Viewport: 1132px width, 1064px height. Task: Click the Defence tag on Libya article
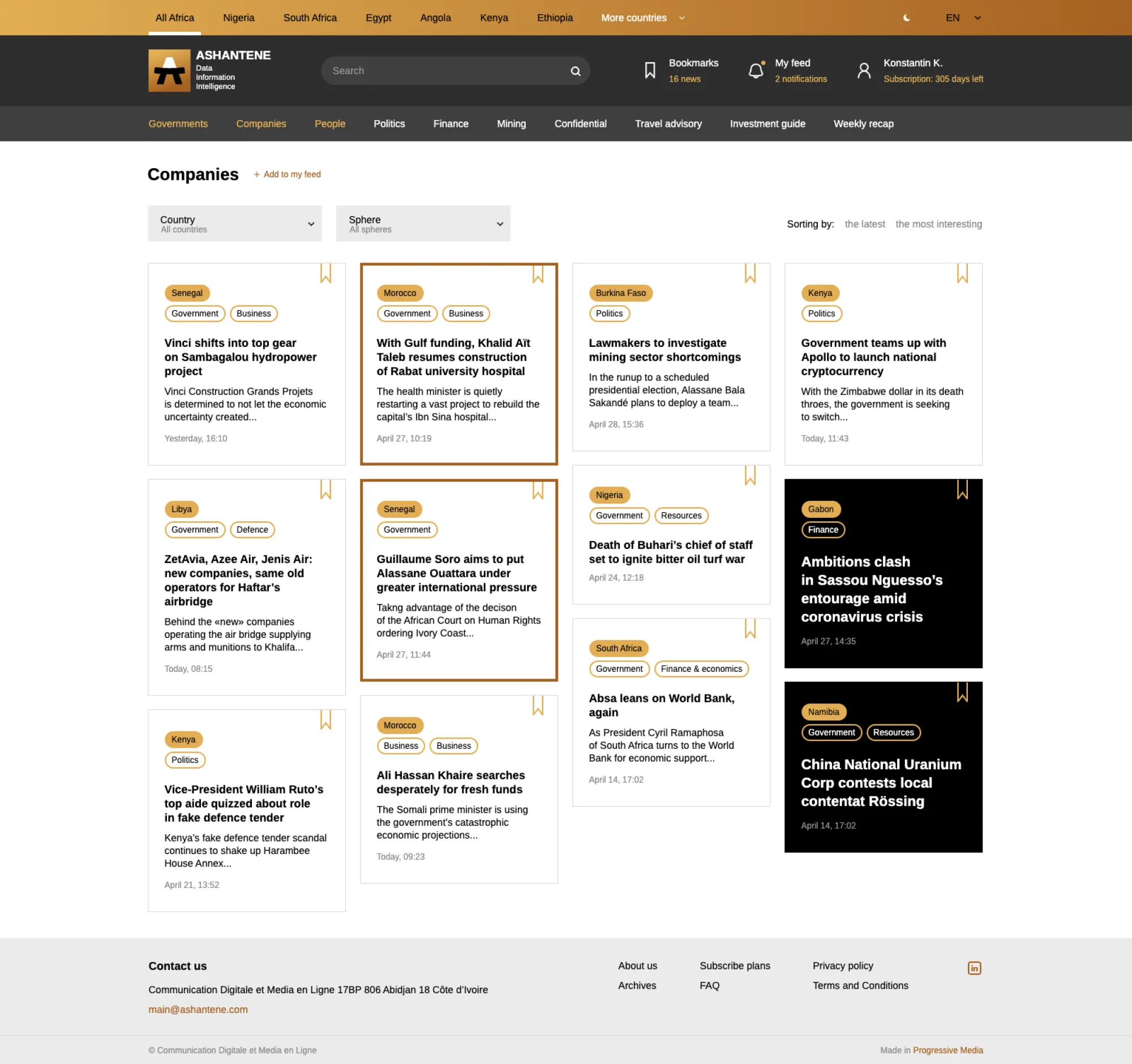tap(252, 530)
